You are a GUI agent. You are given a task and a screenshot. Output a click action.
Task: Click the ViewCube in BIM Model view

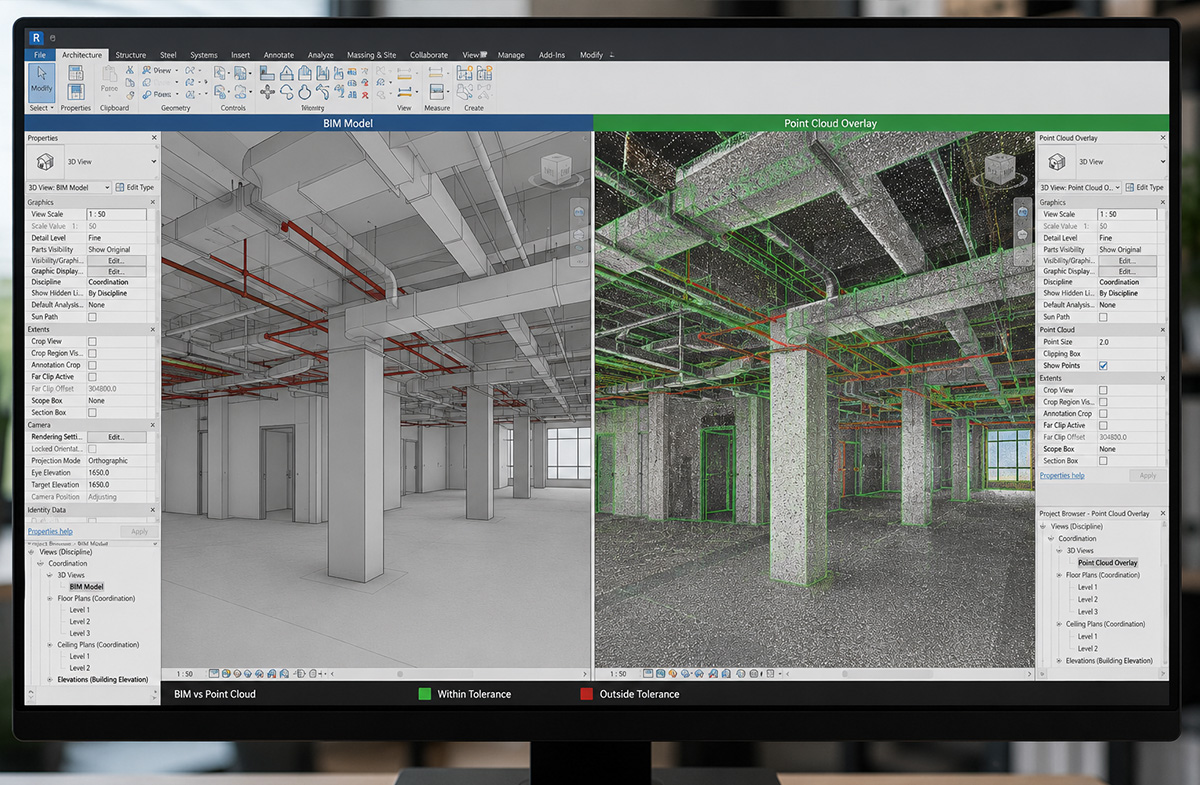coord(556,169)
